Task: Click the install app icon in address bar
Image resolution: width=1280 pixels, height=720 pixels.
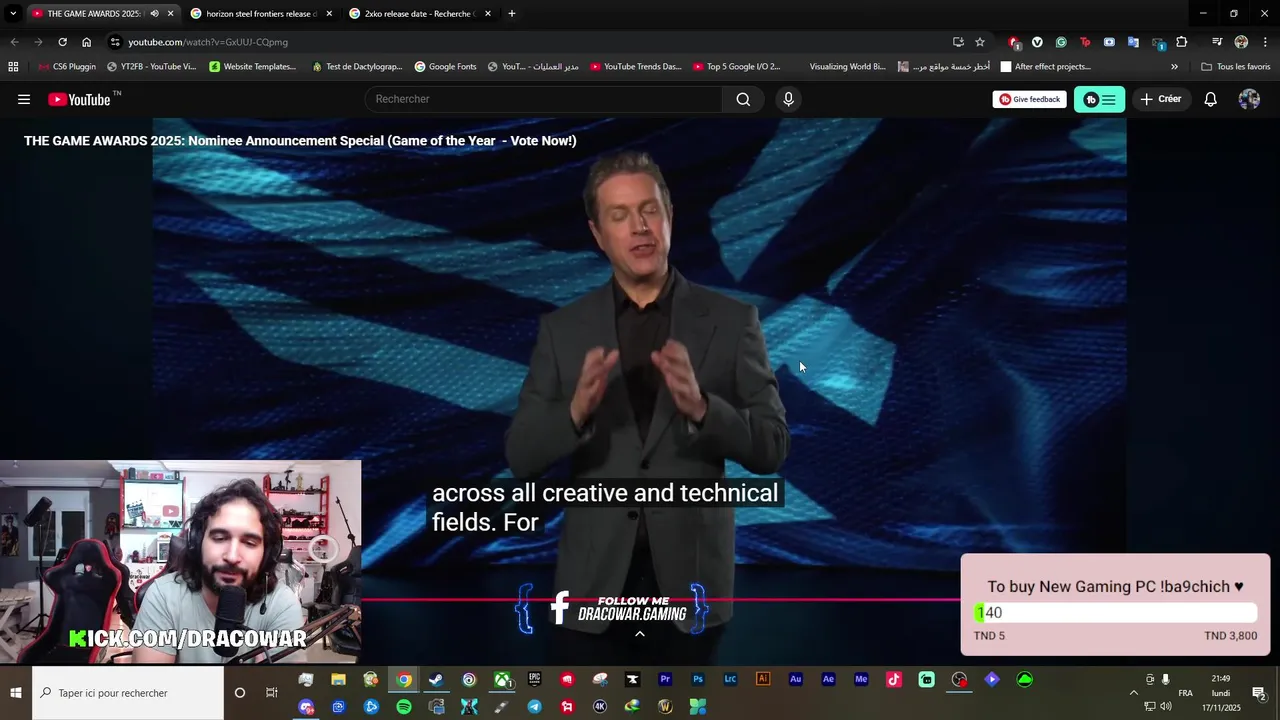Action: click(x=958, y=42)
